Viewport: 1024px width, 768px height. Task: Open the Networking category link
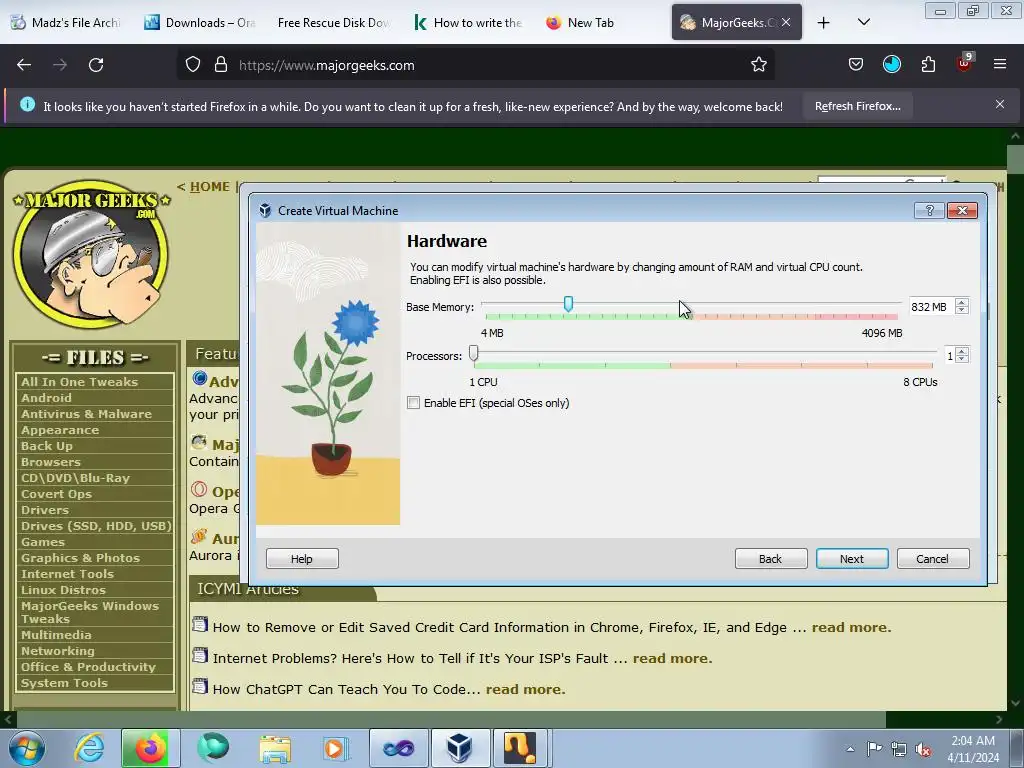(x=57, y=651)
